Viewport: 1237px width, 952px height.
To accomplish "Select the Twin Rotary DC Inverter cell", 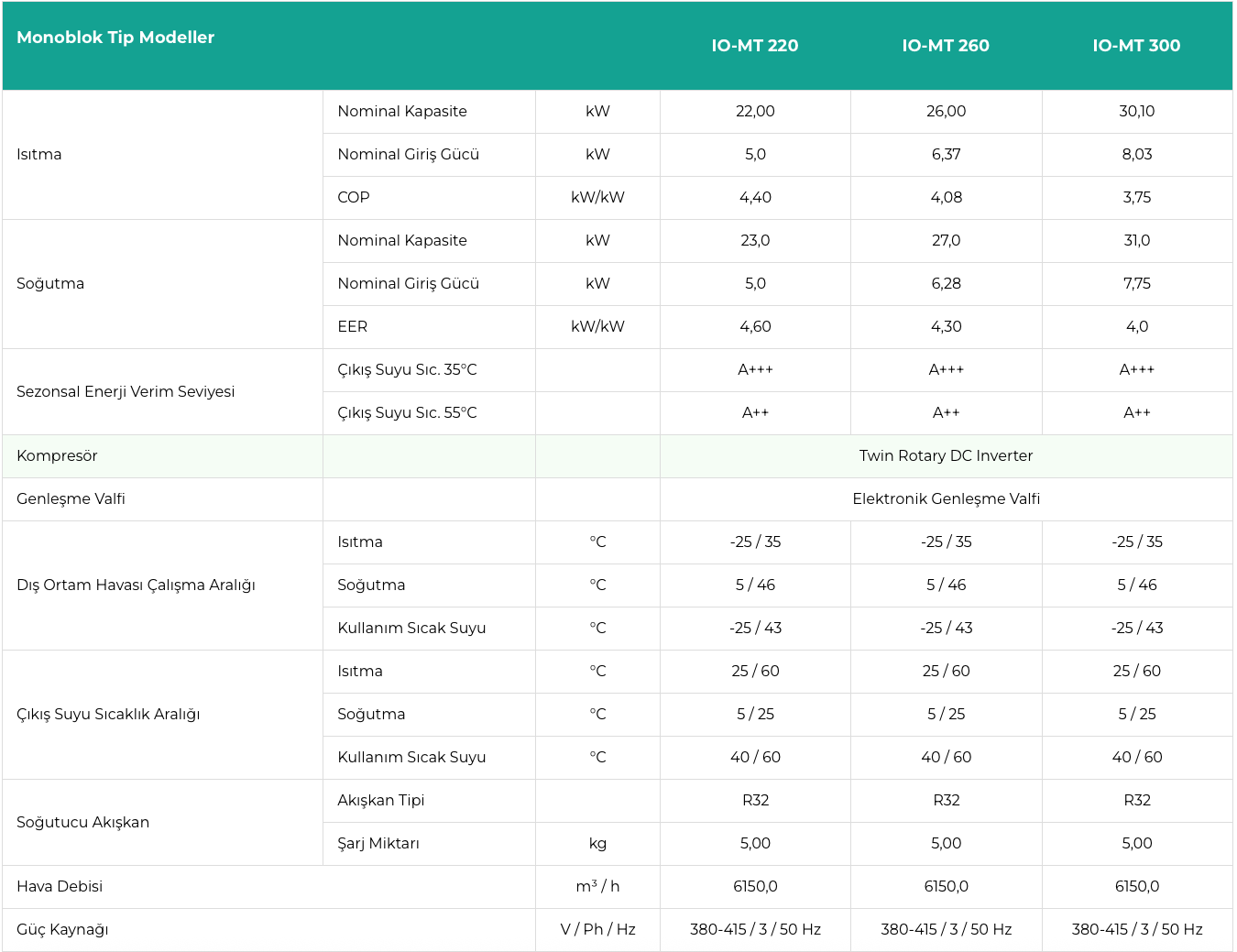I will pos(946,456).
